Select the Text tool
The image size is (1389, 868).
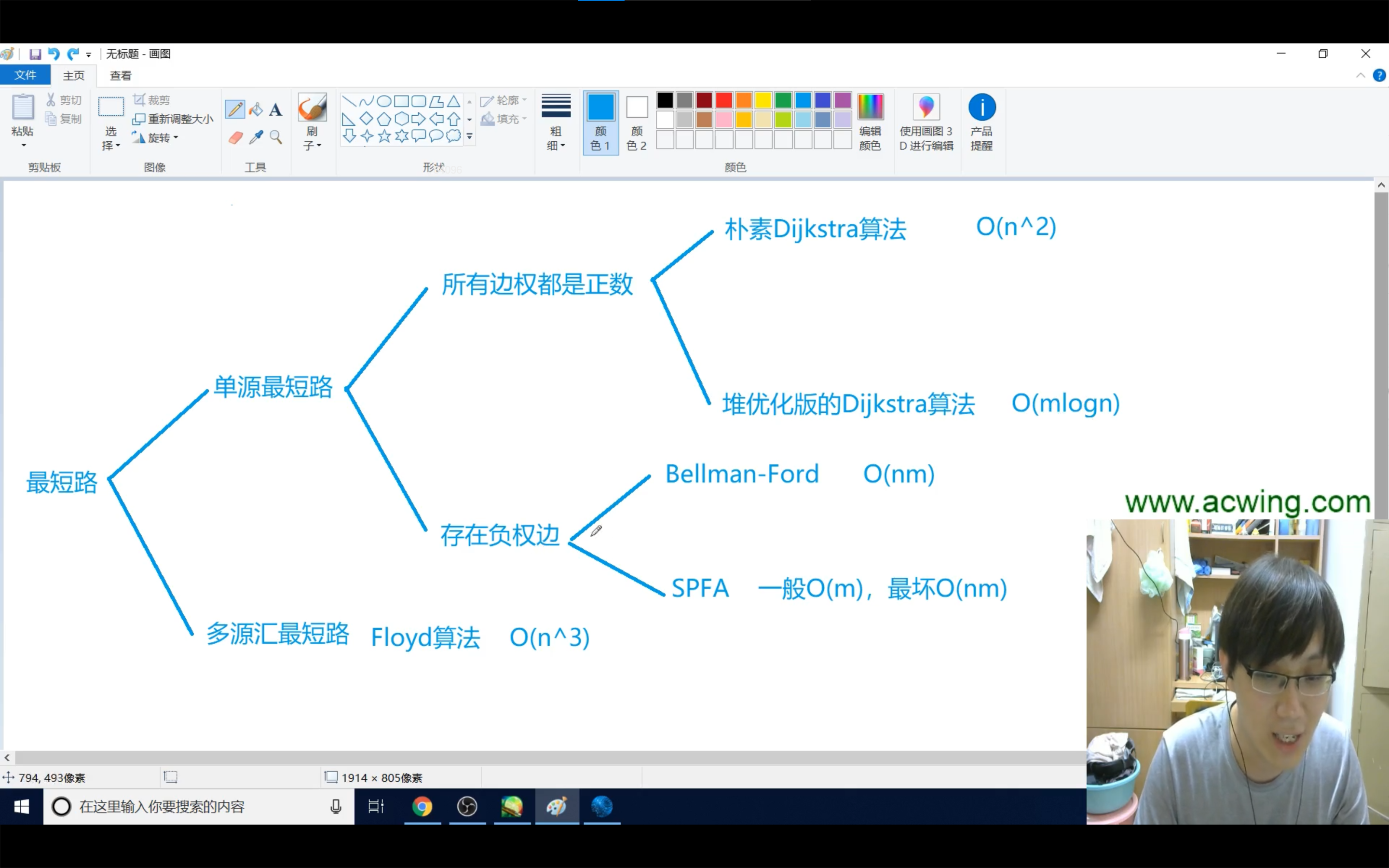point(275,109)
